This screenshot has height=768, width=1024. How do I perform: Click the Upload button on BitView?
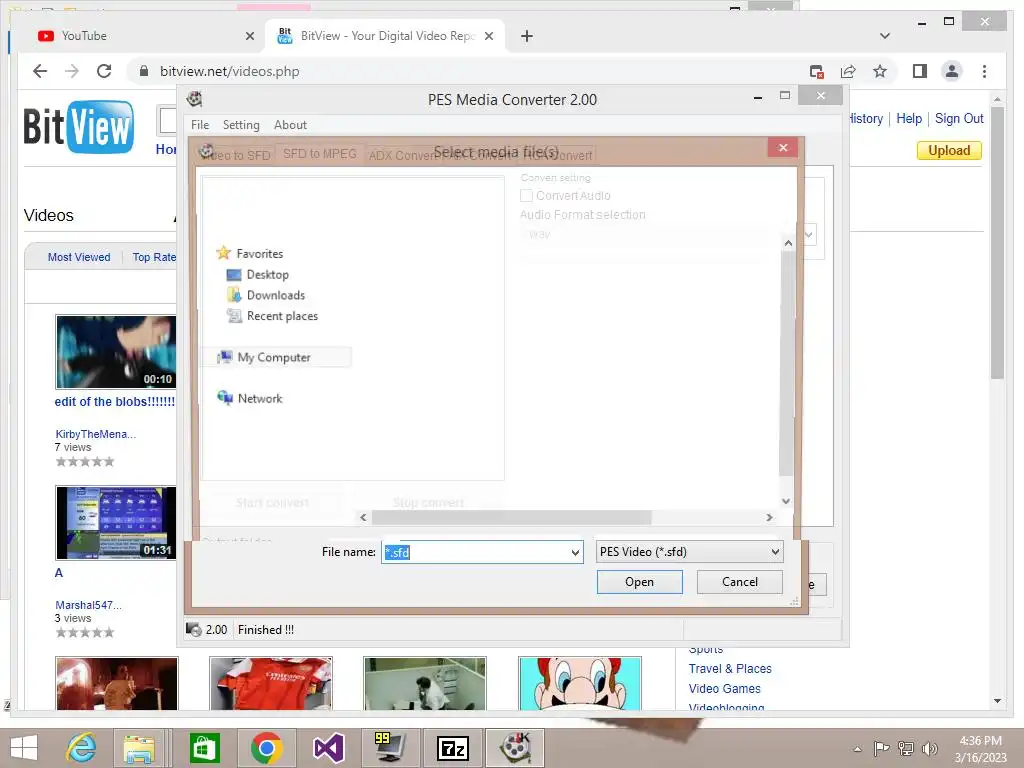[x=949, y=150]
